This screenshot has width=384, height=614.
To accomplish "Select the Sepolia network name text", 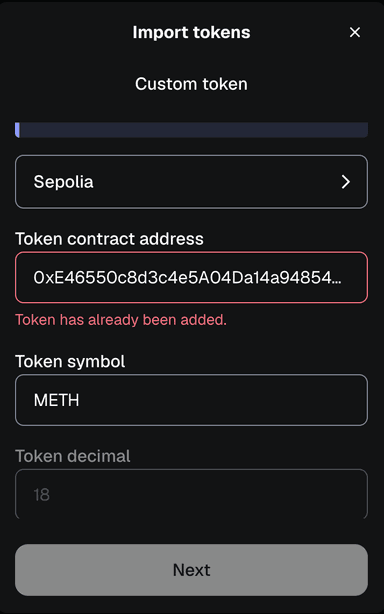I will 63,182.
